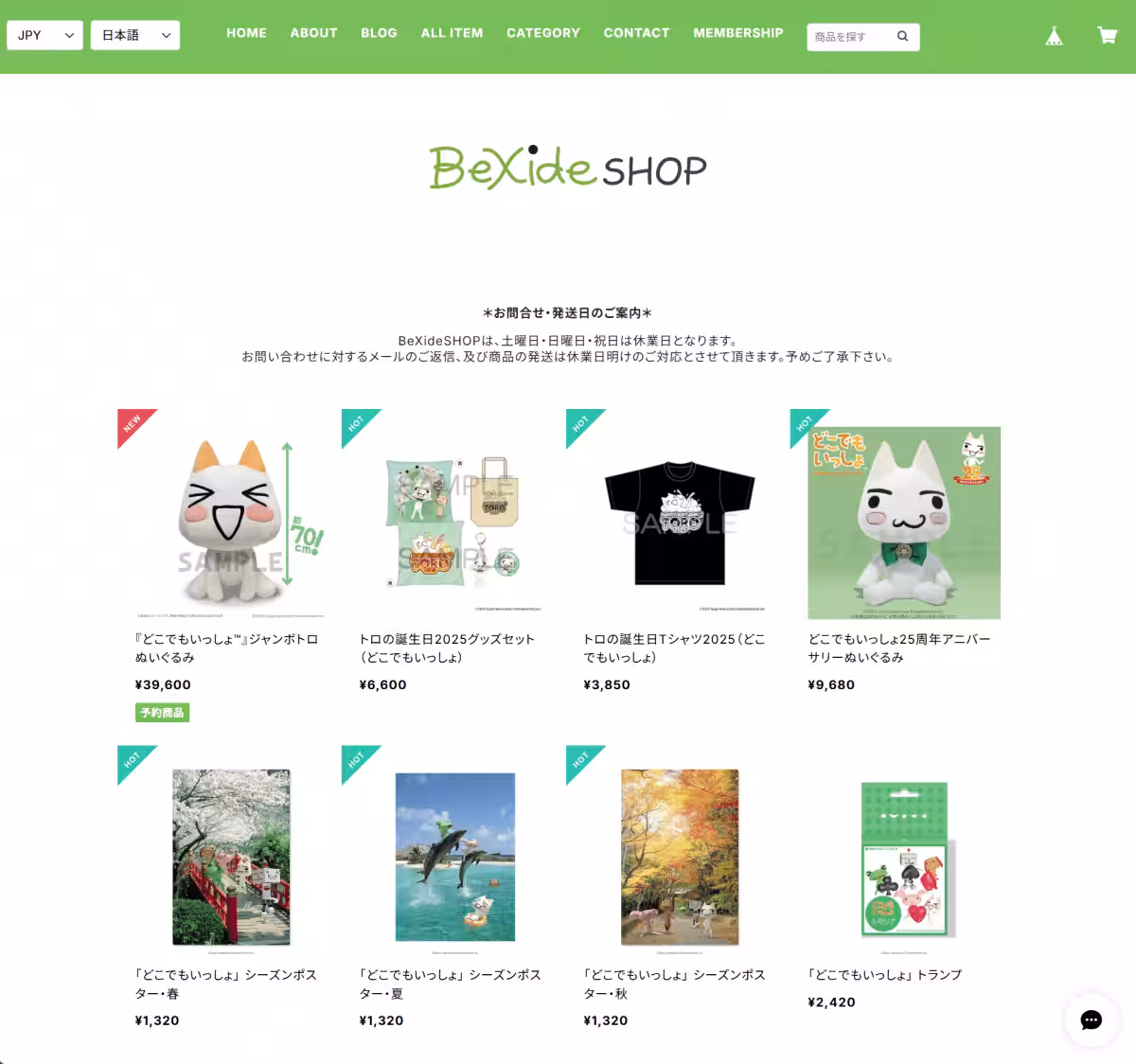Viewport: 1136px width, 1064px height.
Task: Click the tent-shaped account icon
Action: pyautogui.click(x=1054, y=36)
